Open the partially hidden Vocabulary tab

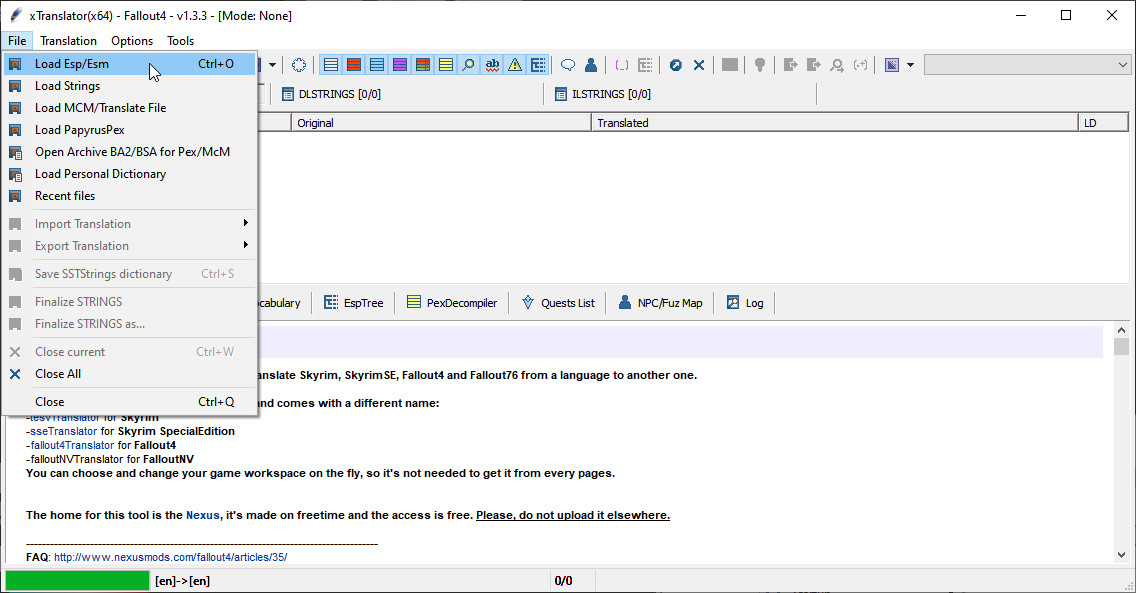click(279, 303)
